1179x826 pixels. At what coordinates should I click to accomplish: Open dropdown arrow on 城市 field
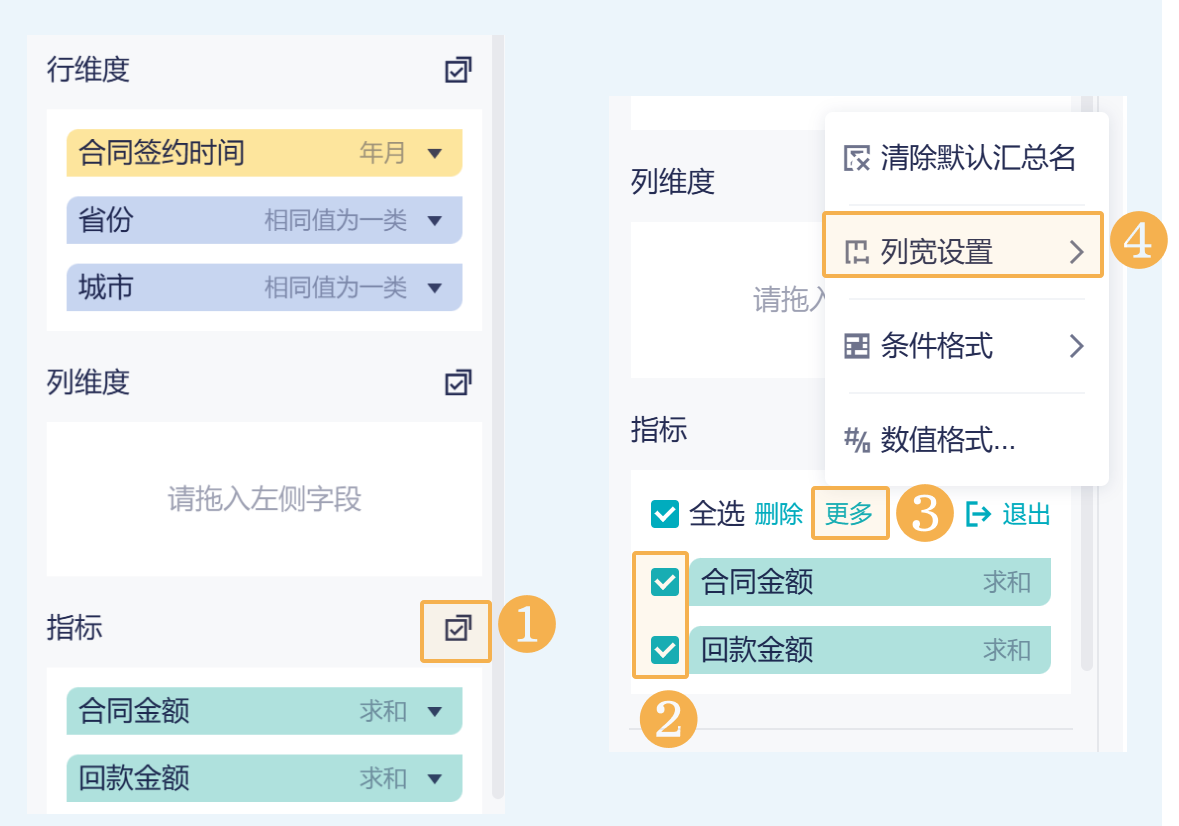point(434,288)
